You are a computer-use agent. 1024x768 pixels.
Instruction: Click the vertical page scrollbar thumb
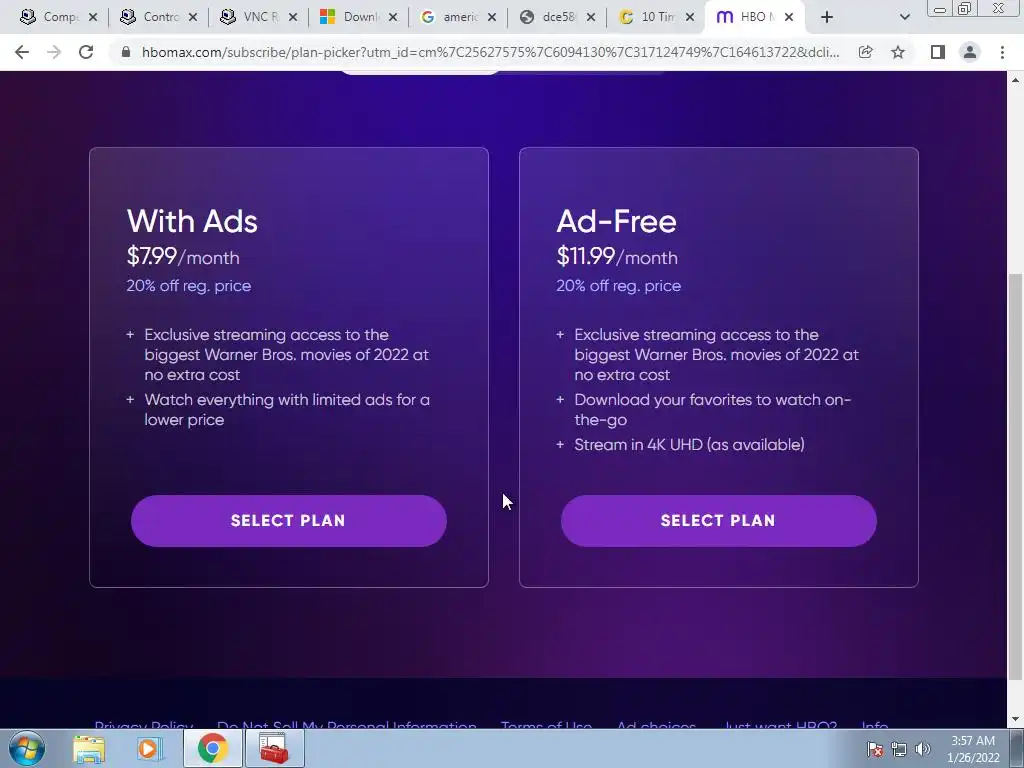coord(1016,477)
